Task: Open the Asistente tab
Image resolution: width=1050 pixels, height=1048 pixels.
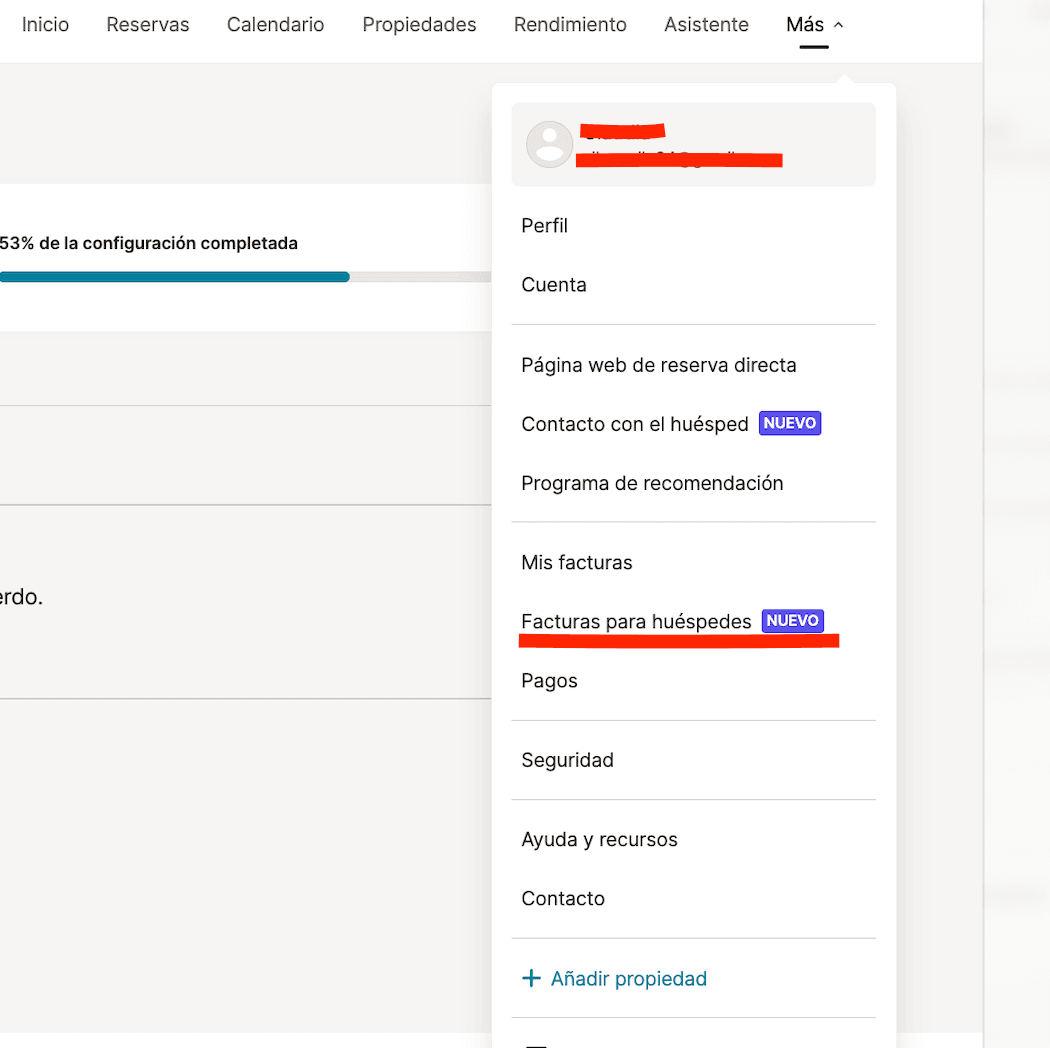Action: point(706,25)
